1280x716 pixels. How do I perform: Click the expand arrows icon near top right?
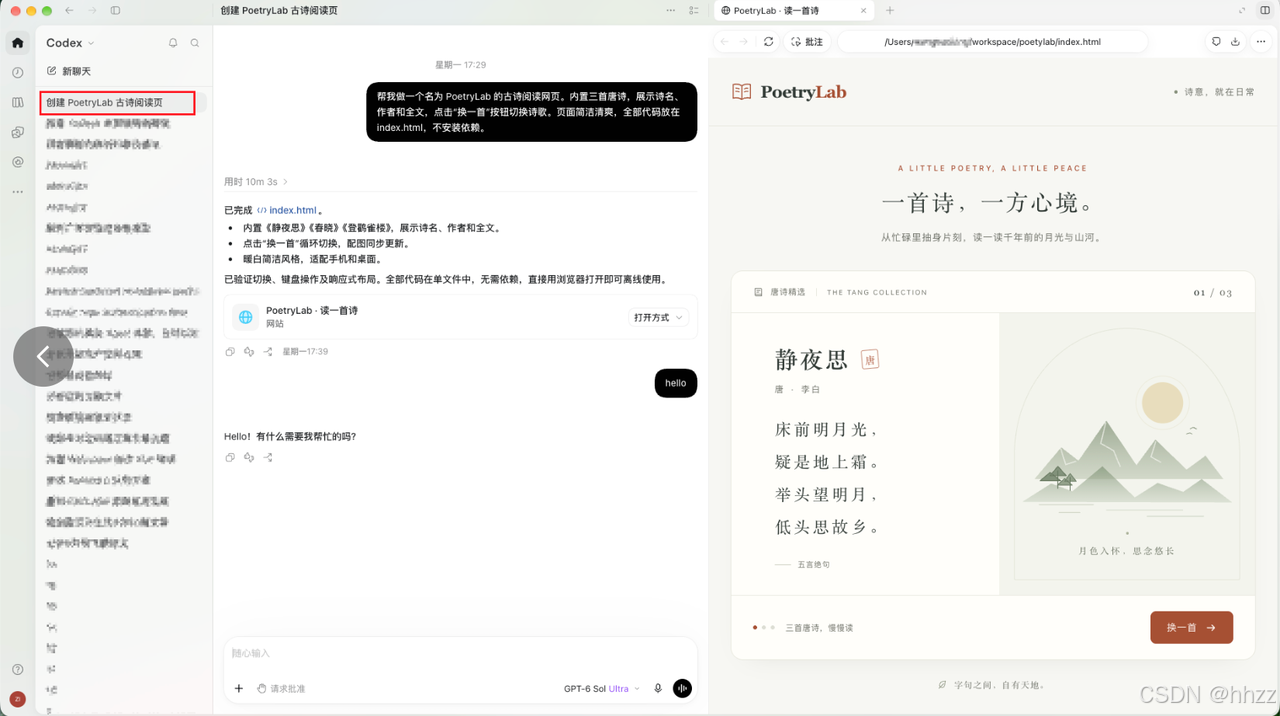pyautogui.click(x=1242, y=10)
